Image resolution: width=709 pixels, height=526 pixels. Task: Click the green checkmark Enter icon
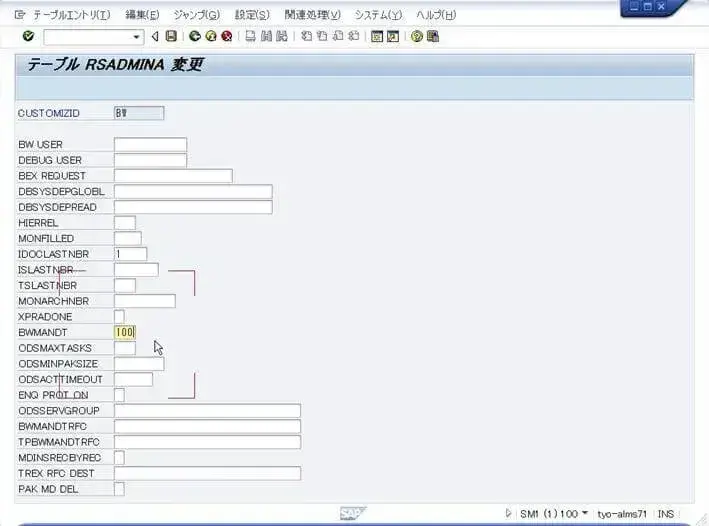[28, 36]
